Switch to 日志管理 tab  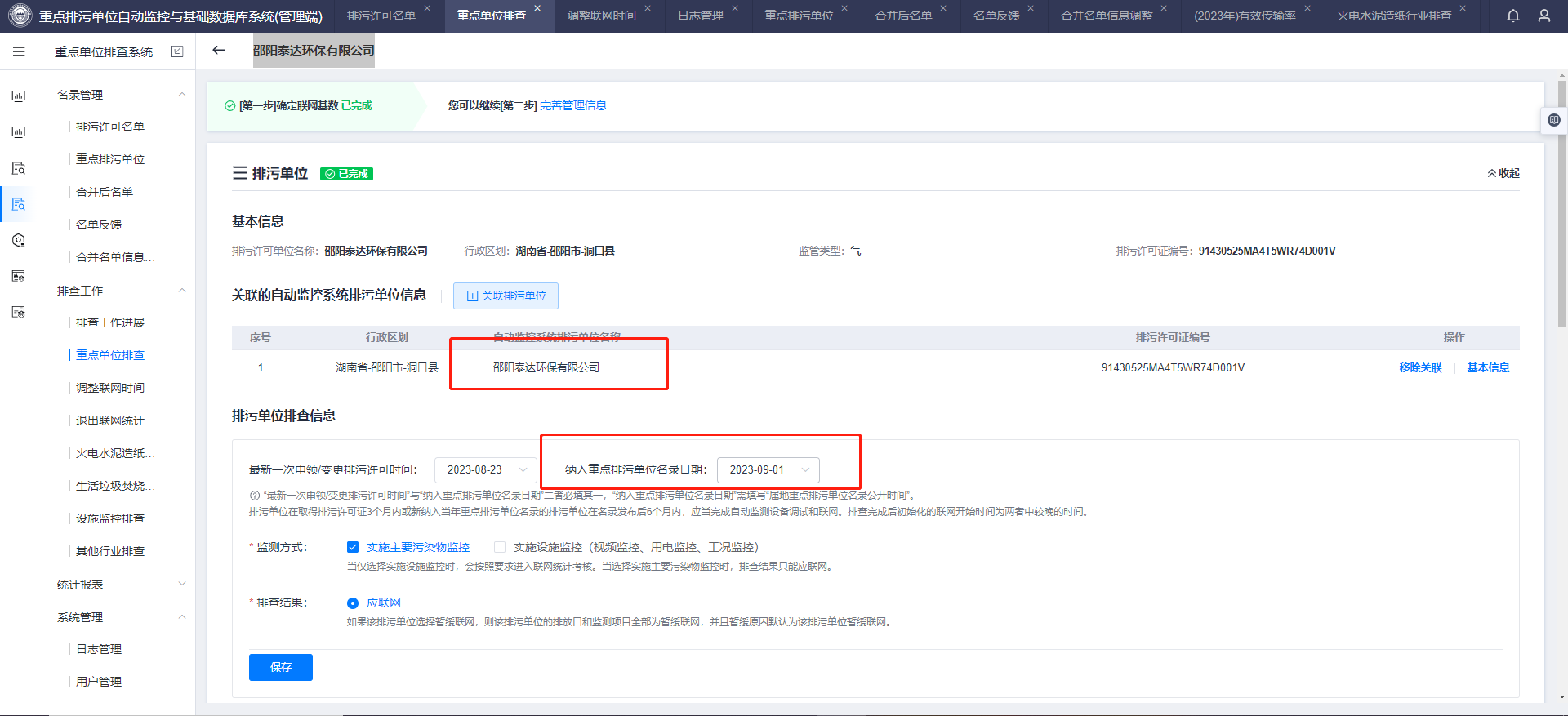point(701,16)
